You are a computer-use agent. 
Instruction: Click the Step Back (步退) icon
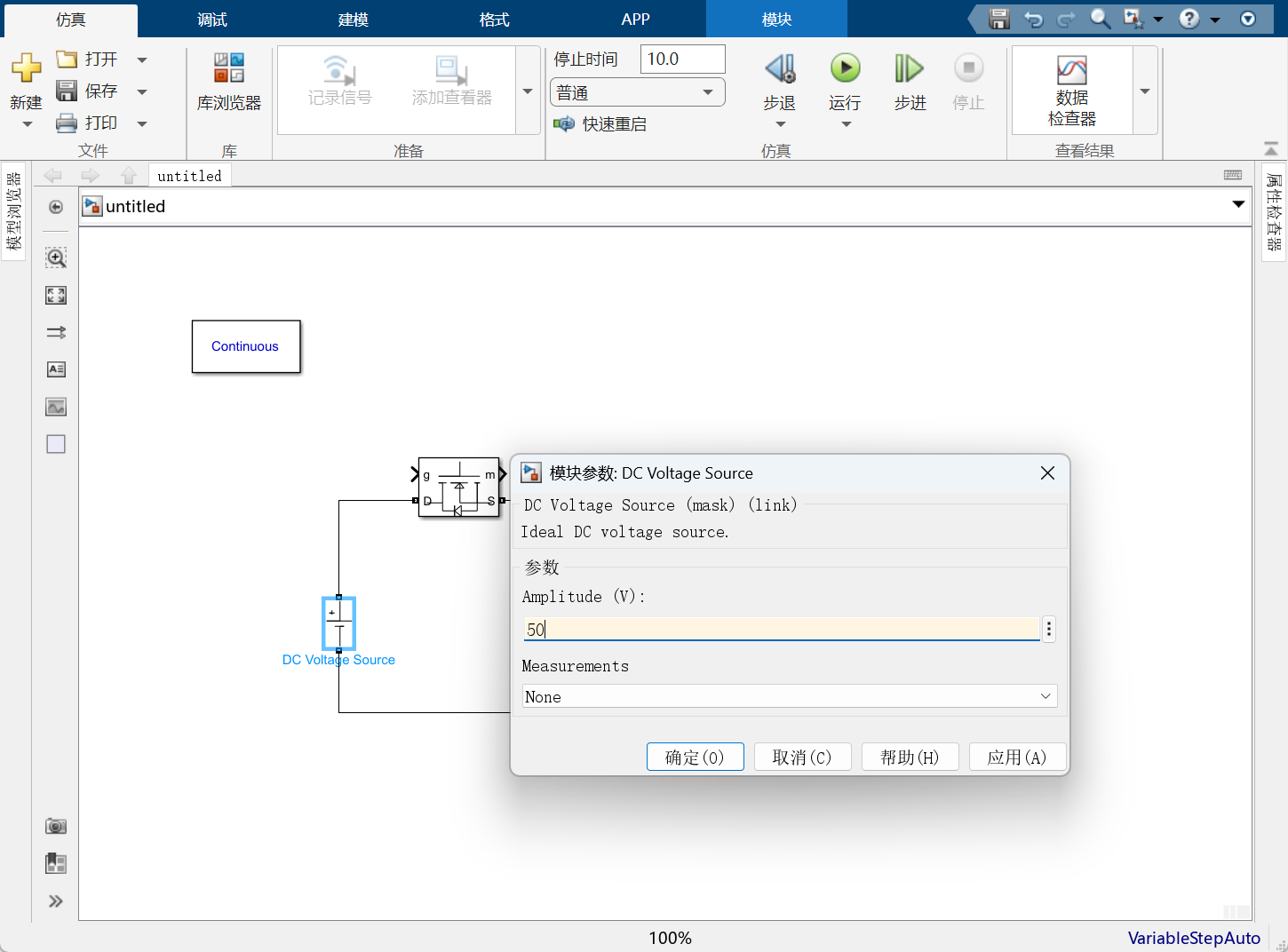pyautogui.click(x=780, y=68)
